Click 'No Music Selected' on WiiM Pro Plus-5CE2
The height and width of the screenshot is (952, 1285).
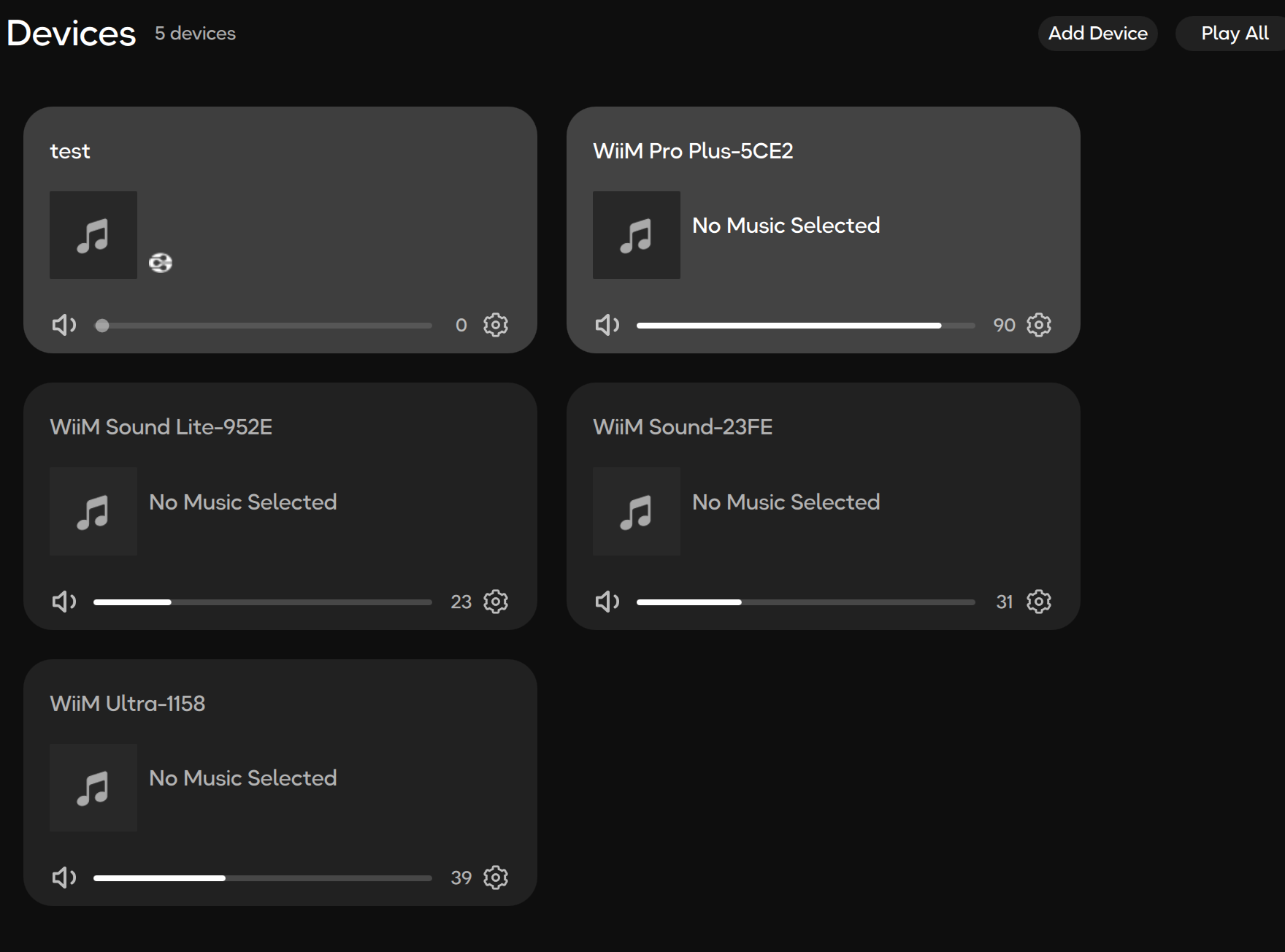pos(786,226)
